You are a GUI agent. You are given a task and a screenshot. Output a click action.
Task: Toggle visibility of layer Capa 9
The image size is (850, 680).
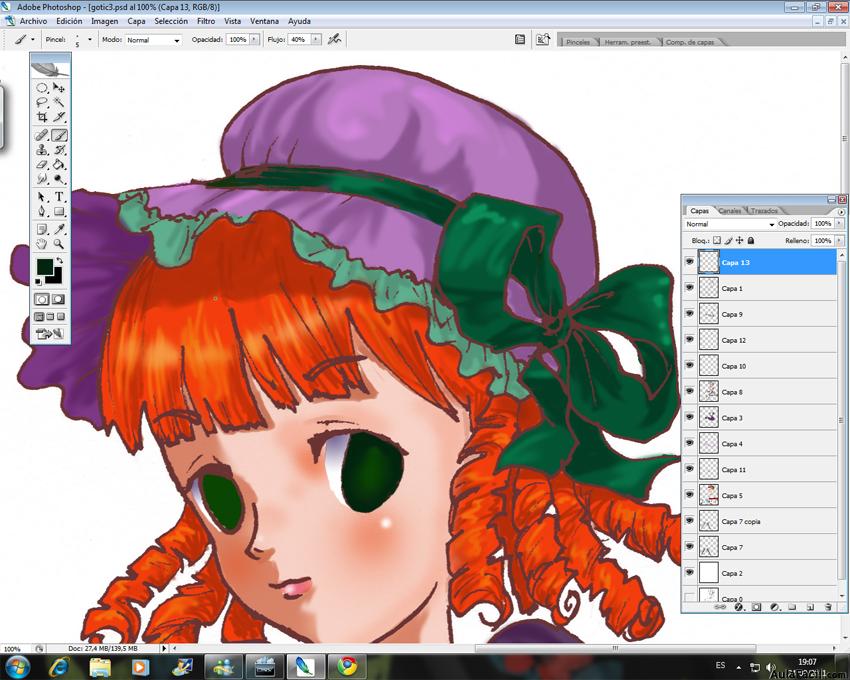click(690, 314)
